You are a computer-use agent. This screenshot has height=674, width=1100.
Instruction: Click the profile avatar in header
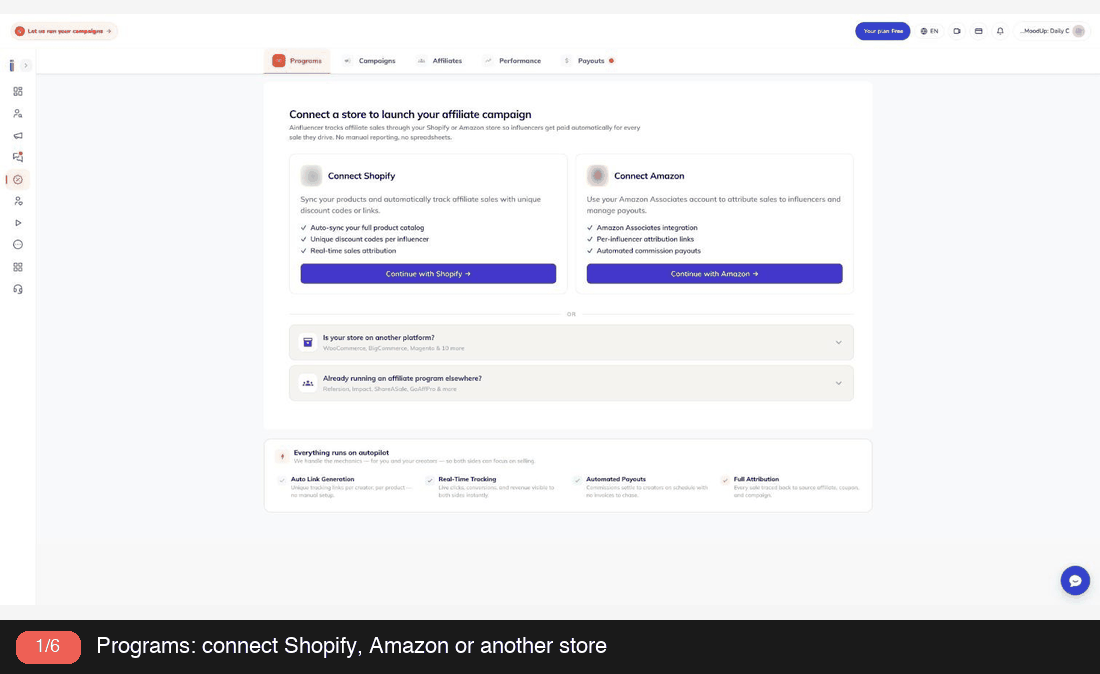(1079, 31)
